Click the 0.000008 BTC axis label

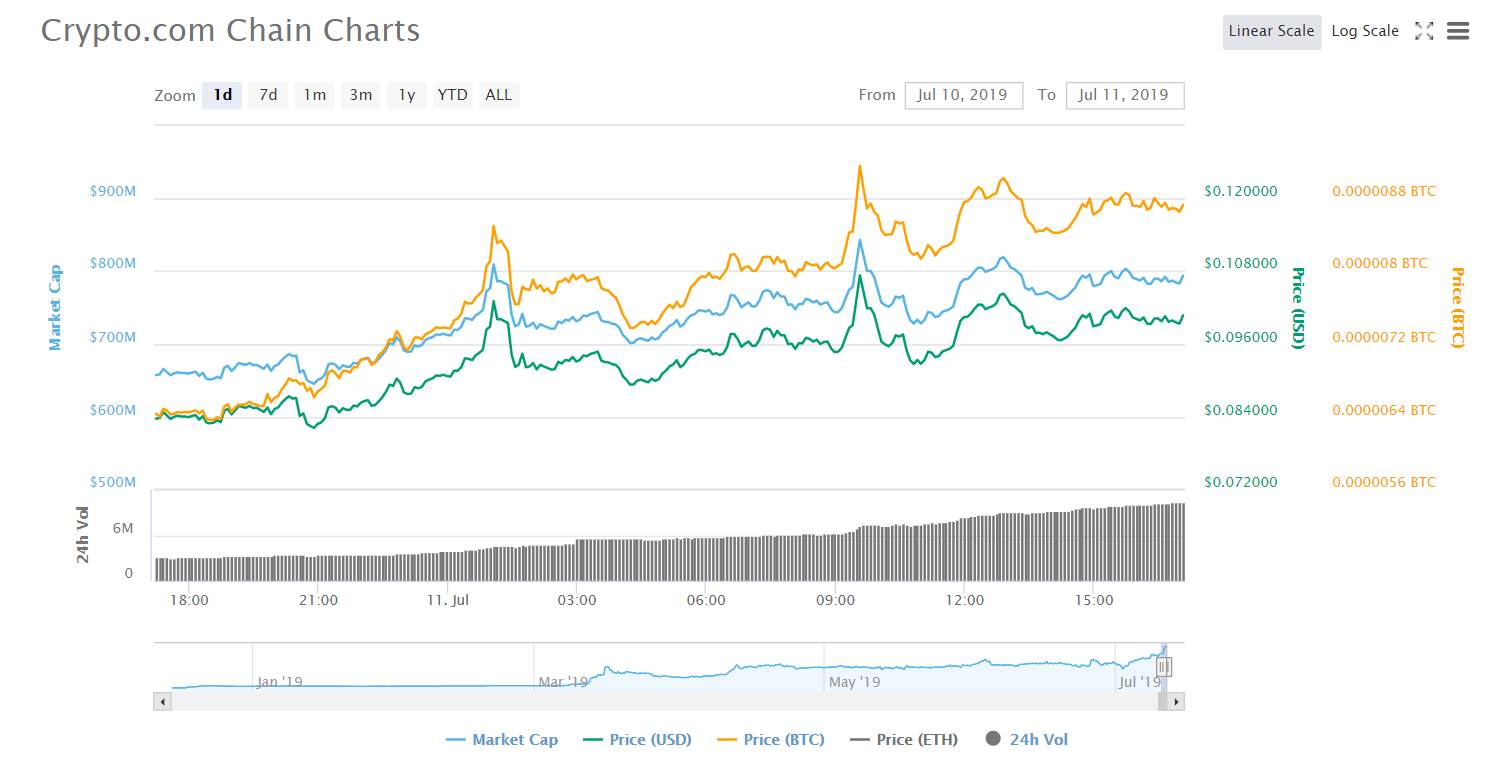[1380, 264]
